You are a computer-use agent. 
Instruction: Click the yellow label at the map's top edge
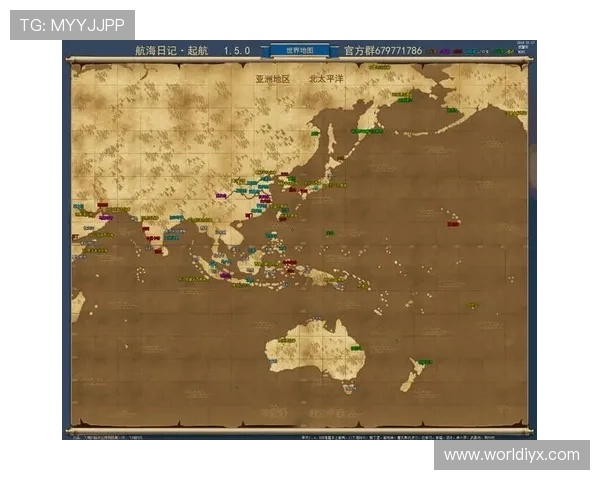[x=379, y=67]
